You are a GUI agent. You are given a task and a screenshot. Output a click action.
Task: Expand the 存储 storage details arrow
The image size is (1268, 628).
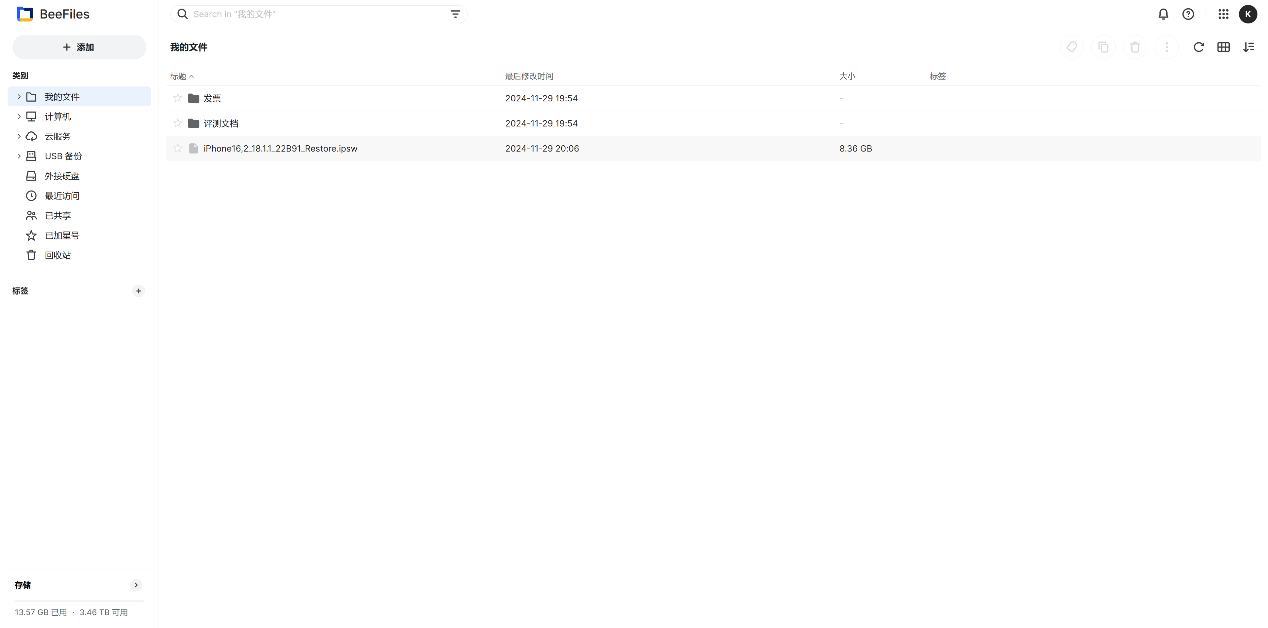point(136,585)
